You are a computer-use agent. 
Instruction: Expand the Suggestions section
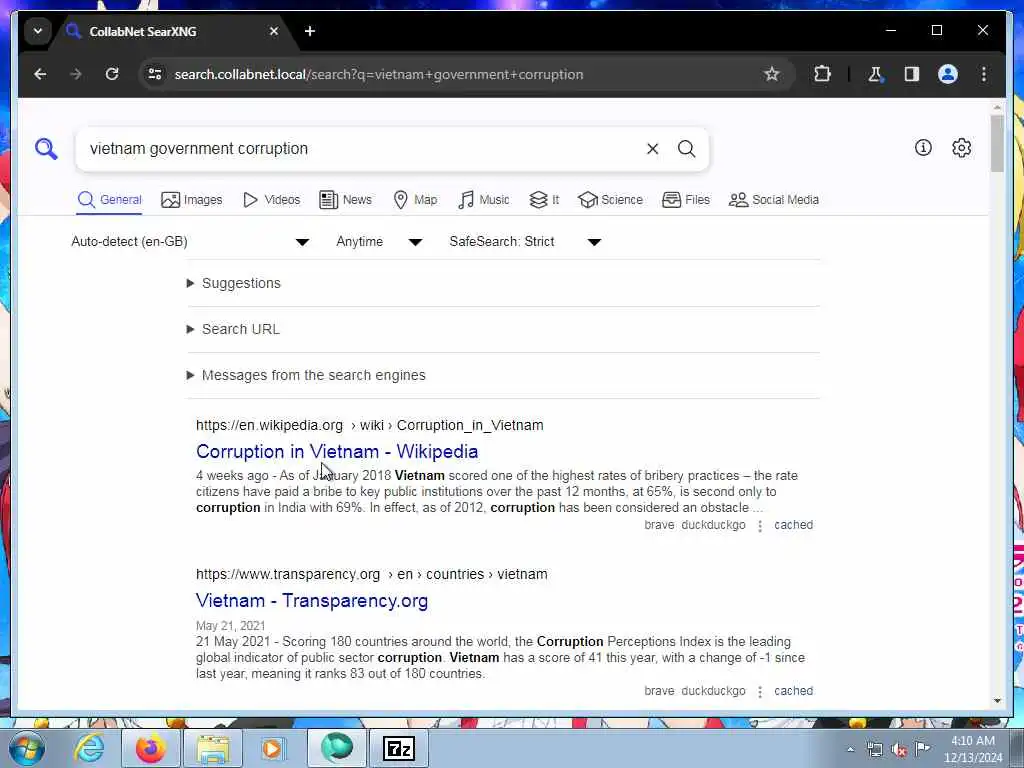click(234, 283)
